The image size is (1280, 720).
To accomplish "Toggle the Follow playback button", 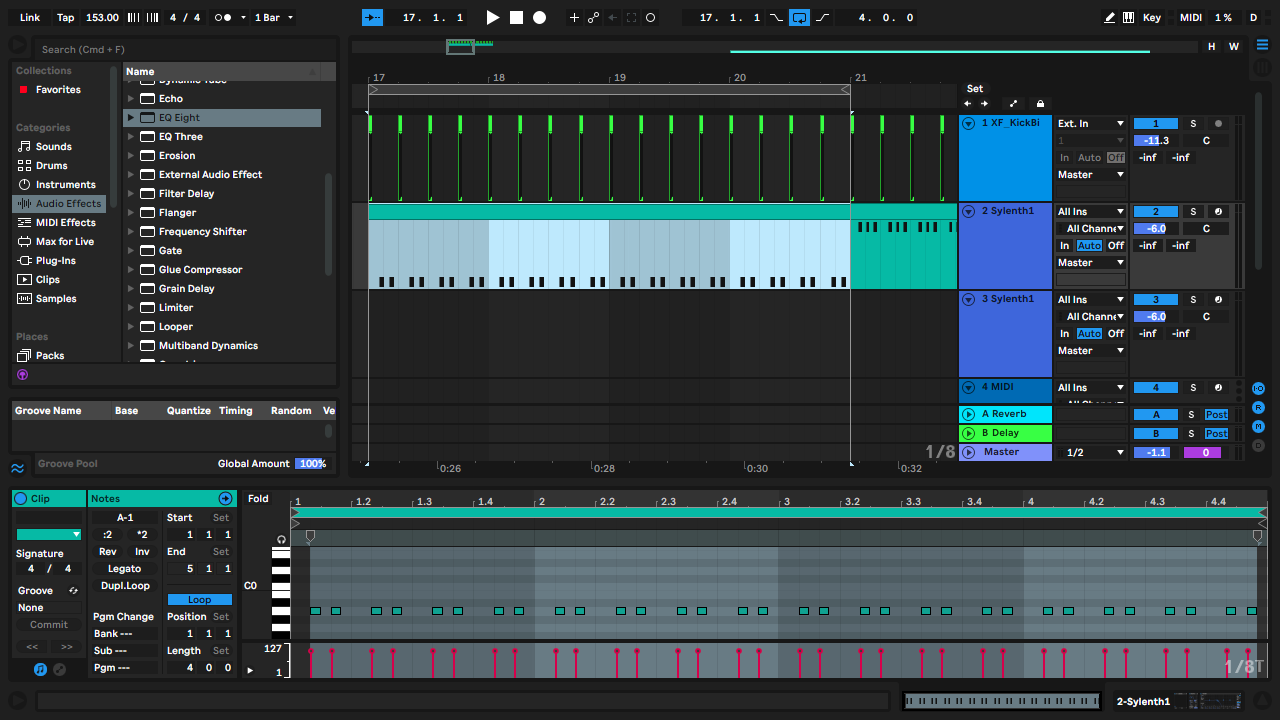I will point(372,18).
